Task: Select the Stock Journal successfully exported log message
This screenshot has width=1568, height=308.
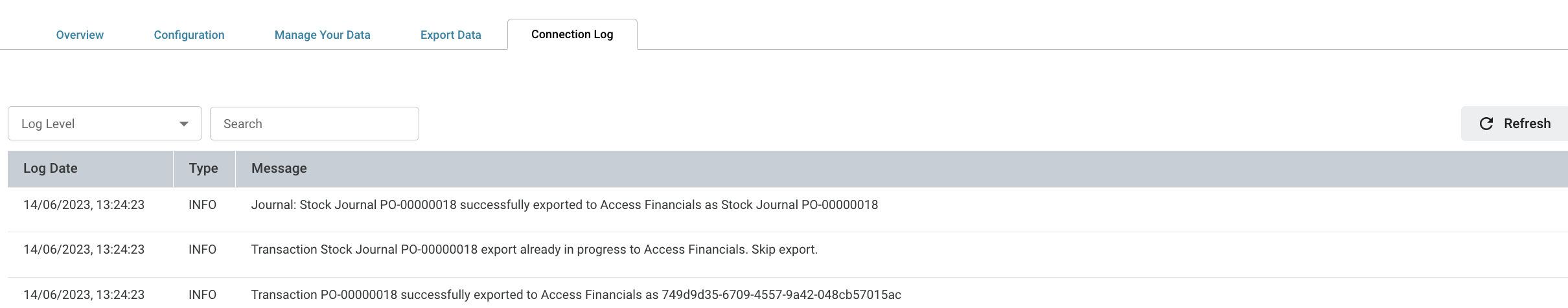Action: 564,205
